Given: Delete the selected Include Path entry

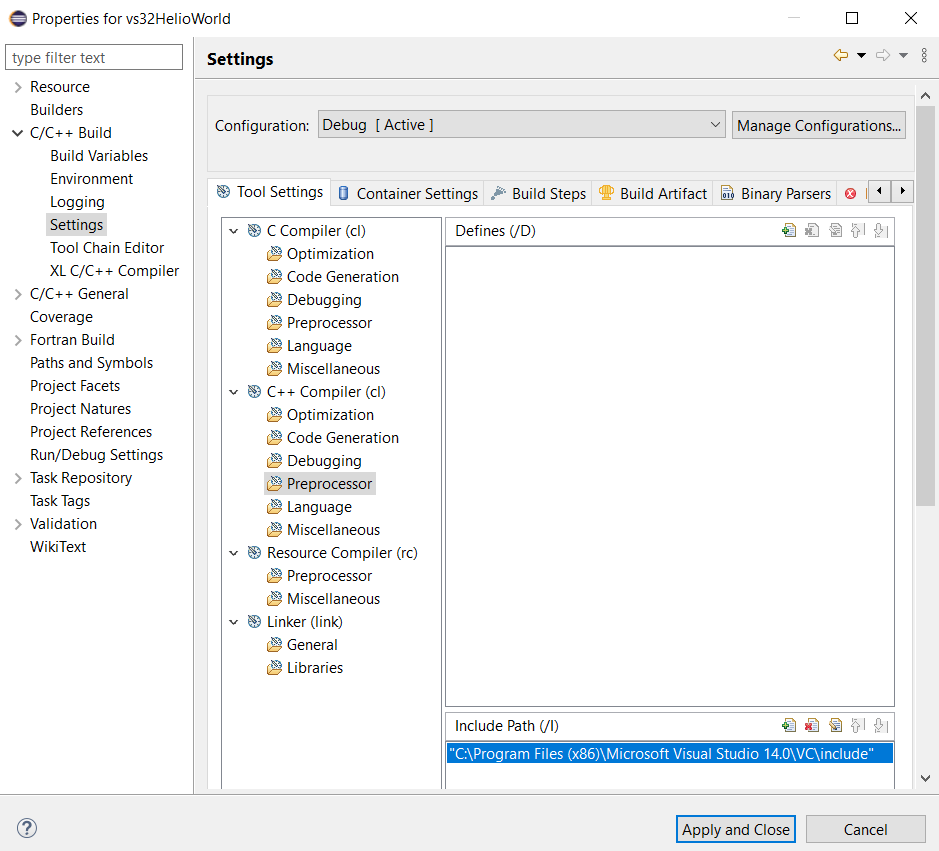Looking at the screenshot, I should [x=812, y=726].
